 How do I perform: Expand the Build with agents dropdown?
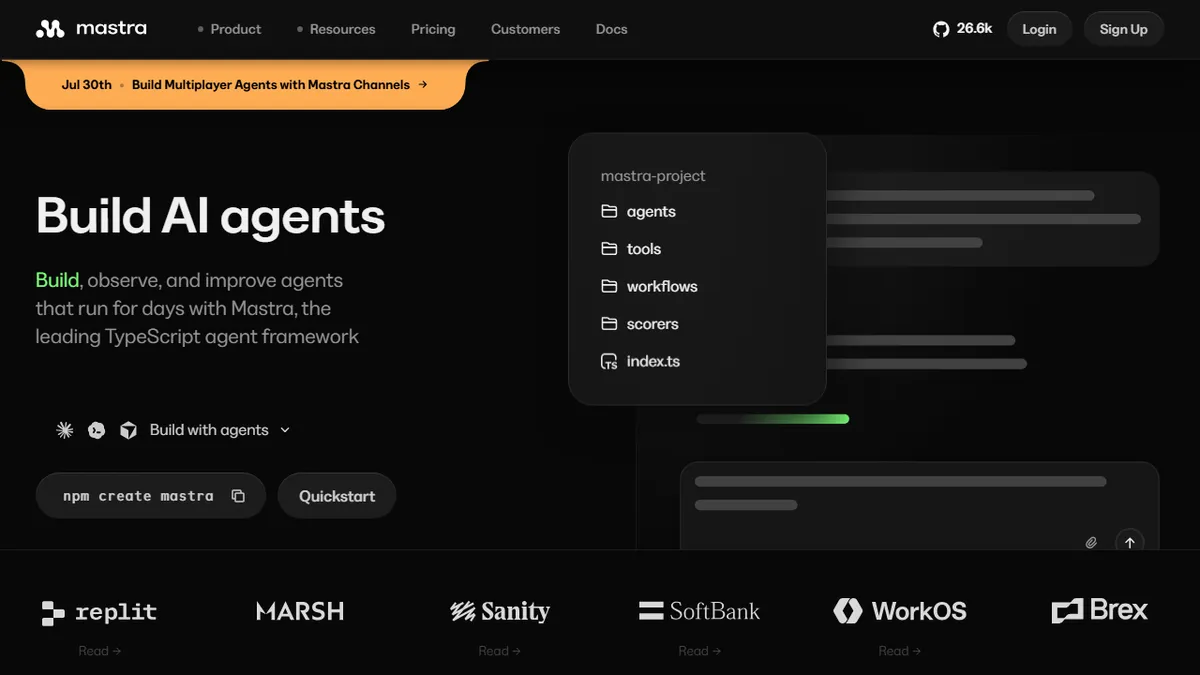point(220,430)
